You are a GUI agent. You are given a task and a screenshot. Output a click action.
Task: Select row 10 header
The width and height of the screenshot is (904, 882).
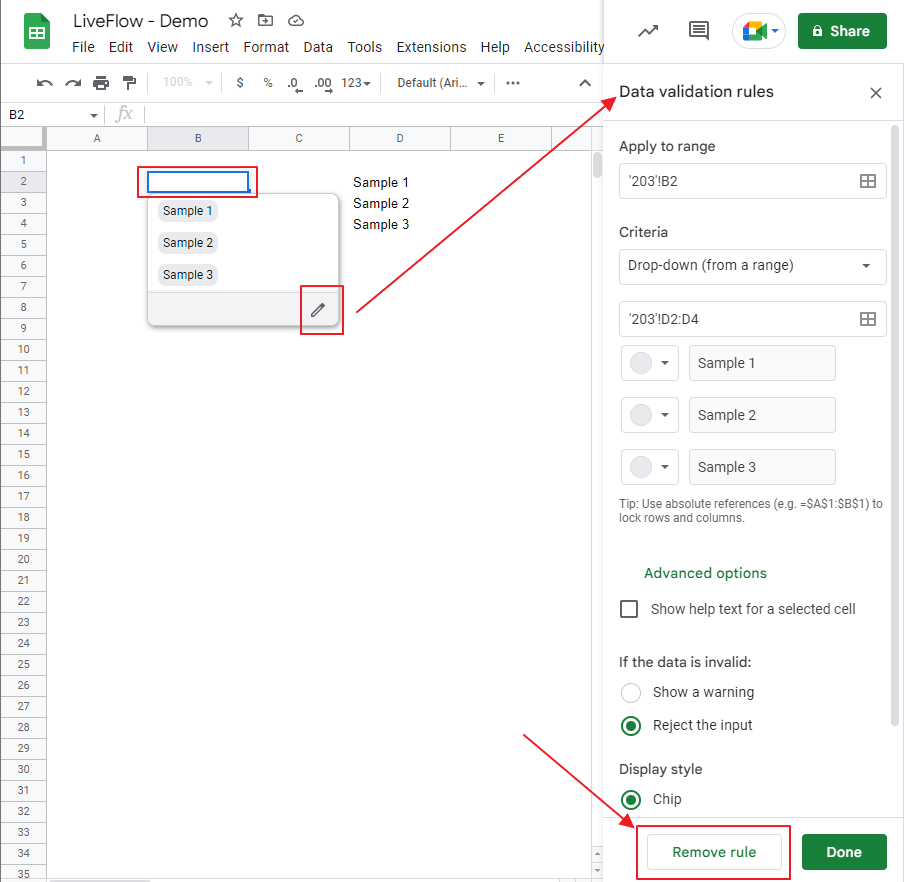23,349
